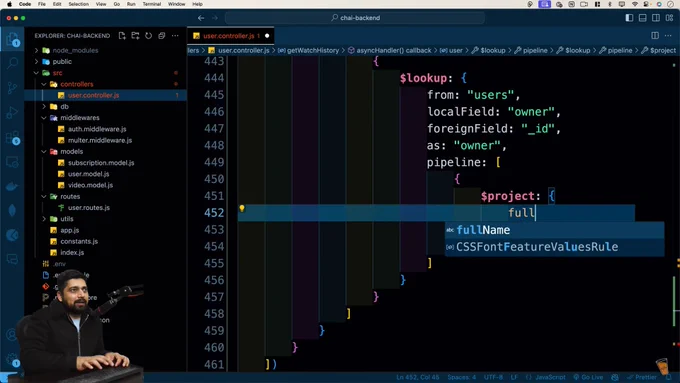Toggle Panel layout icon
Image resolution: width=680 pixels, height=383 pixels.
[643, 18]
